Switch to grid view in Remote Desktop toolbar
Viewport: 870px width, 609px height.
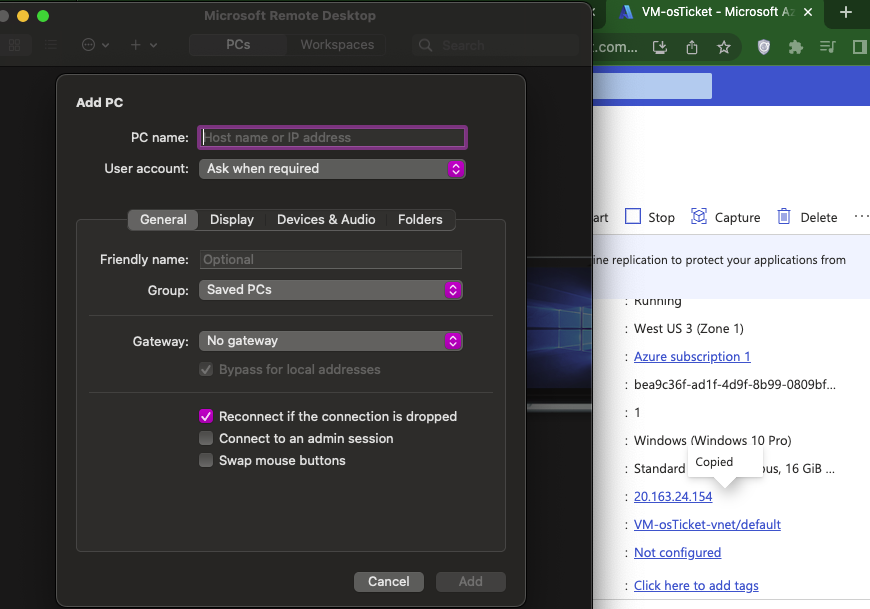(14, 45)
